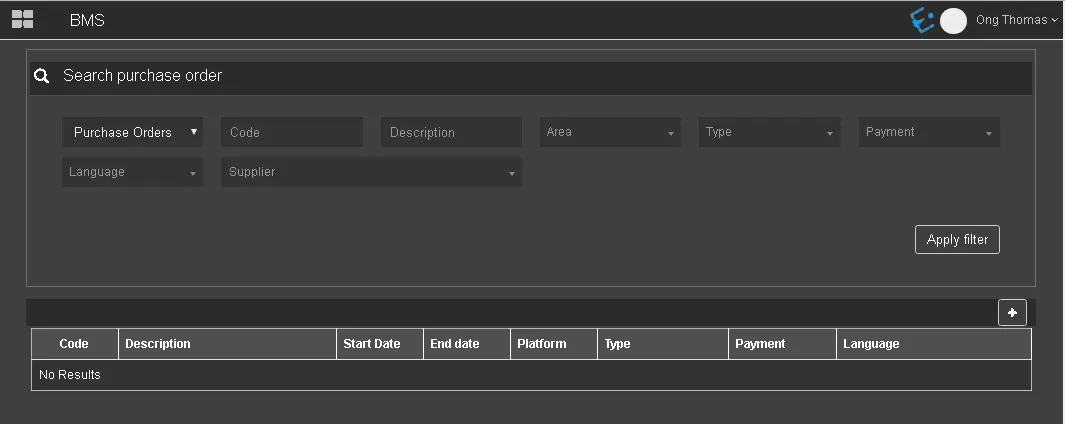Click the End date column header
This screenshot has height=424, width=1065.
[x=455, y=344]
